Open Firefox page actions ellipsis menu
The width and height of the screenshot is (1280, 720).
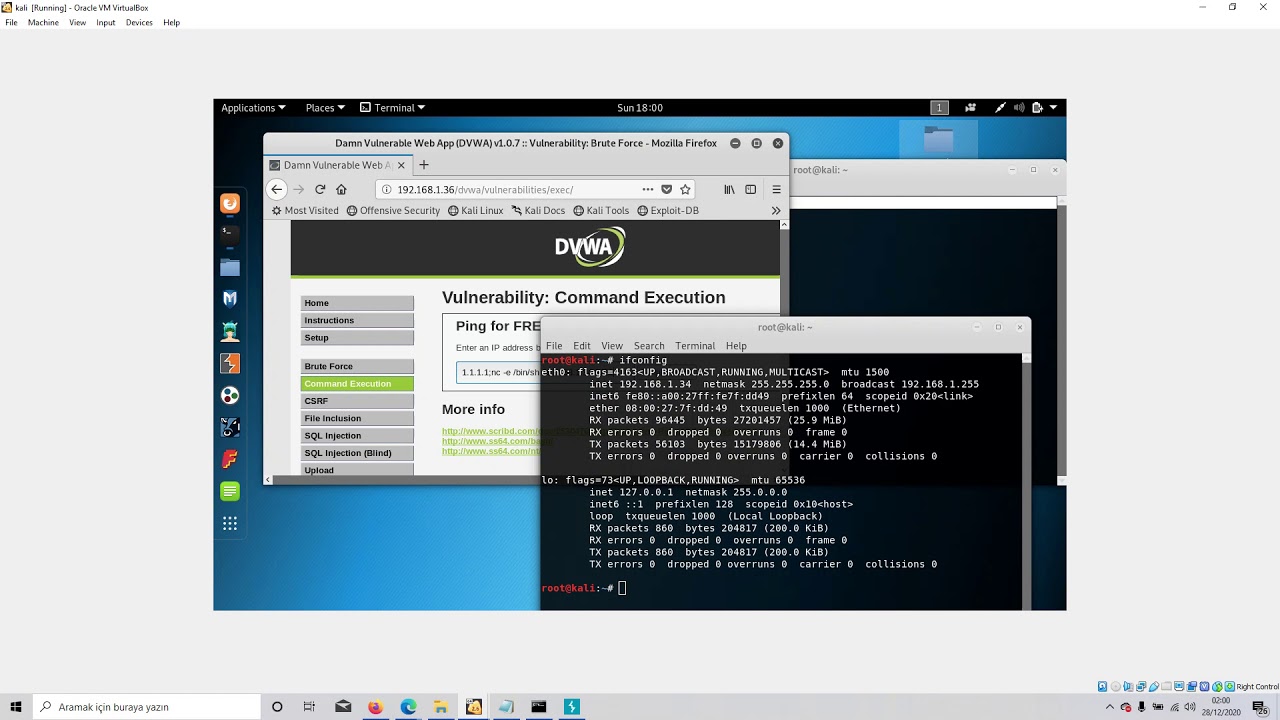click(x=647, y=189)
